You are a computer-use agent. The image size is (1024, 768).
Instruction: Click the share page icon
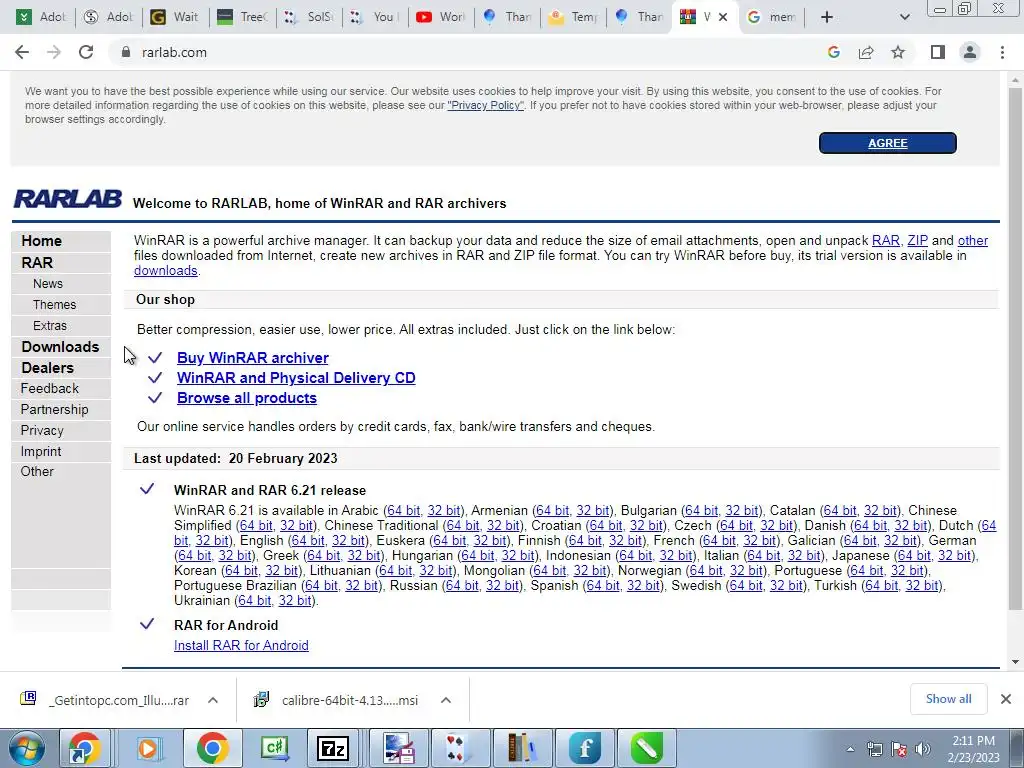[x=866, y=52]
